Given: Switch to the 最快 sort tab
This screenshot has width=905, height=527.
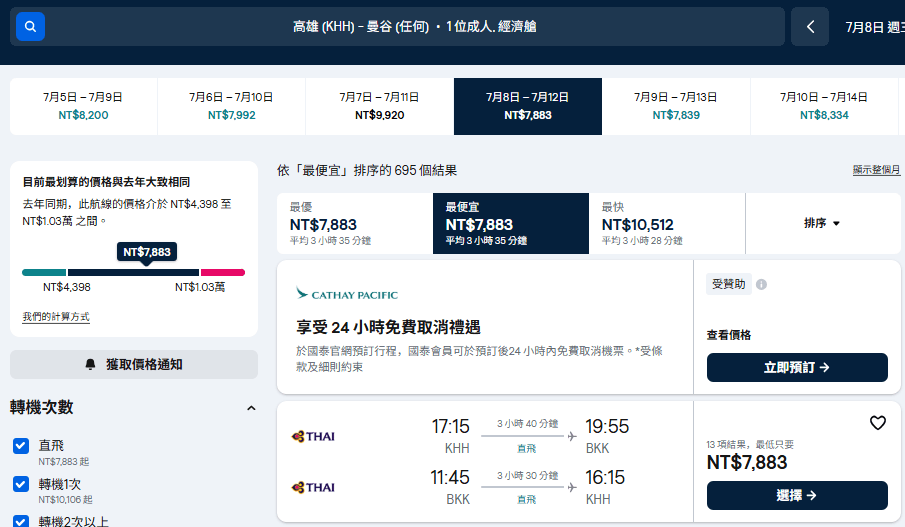Looking at the screenshot, I should 667,223.
